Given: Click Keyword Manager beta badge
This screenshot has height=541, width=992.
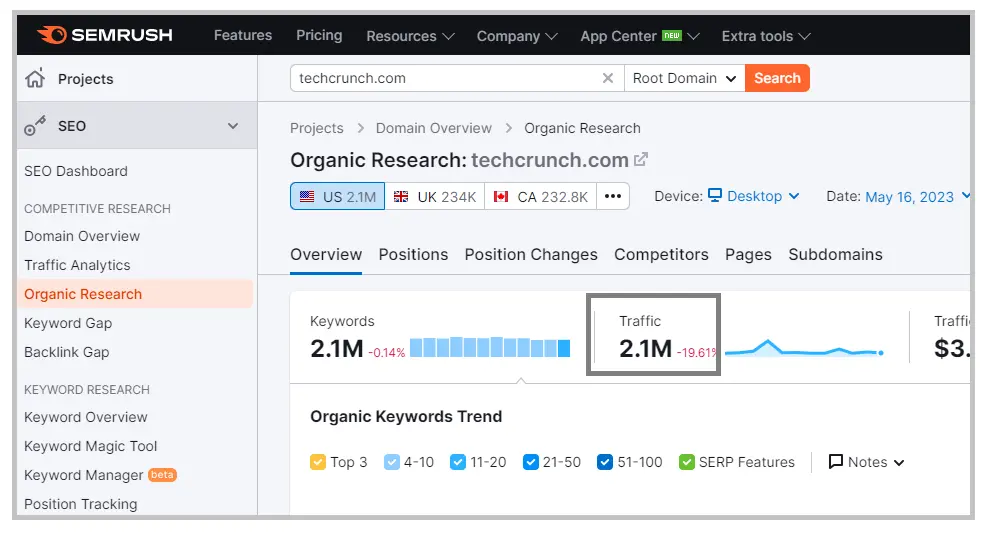Looking at the screenshot, I should tap(162, 475).
